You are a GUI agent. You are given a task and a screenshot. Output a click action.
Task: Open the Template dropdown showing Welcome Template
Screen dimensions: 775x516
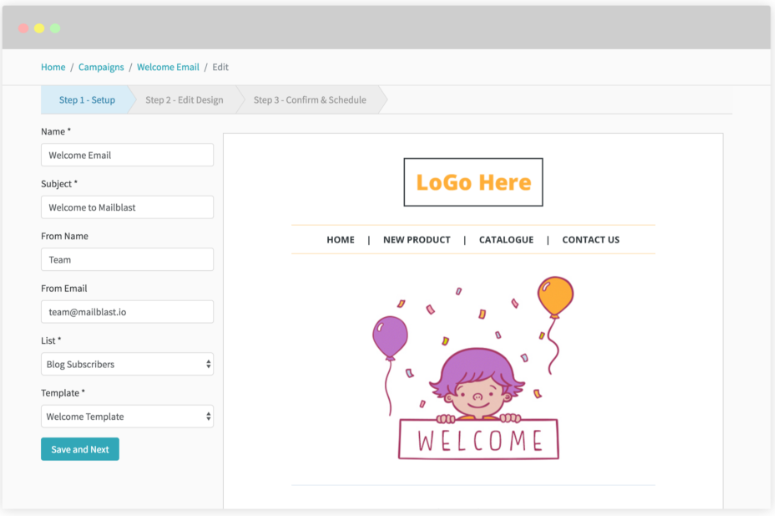point(128,417)
